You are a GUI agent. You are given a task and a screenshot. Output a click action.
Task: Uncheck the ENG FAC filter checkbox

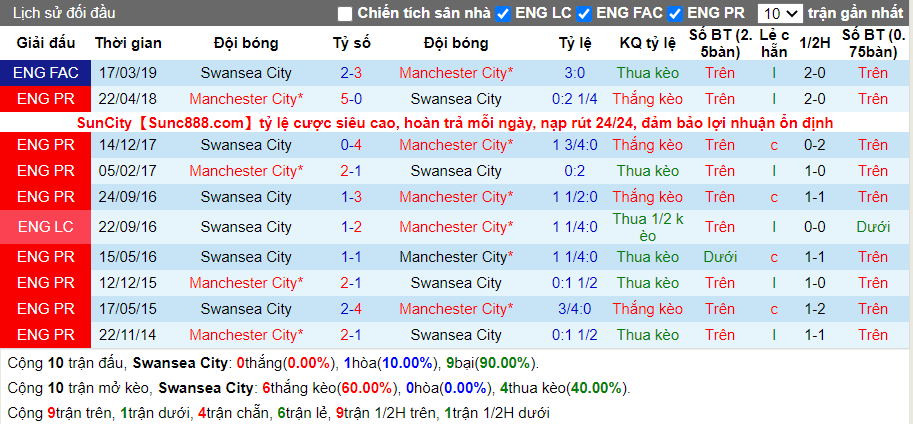coord(584,13)
